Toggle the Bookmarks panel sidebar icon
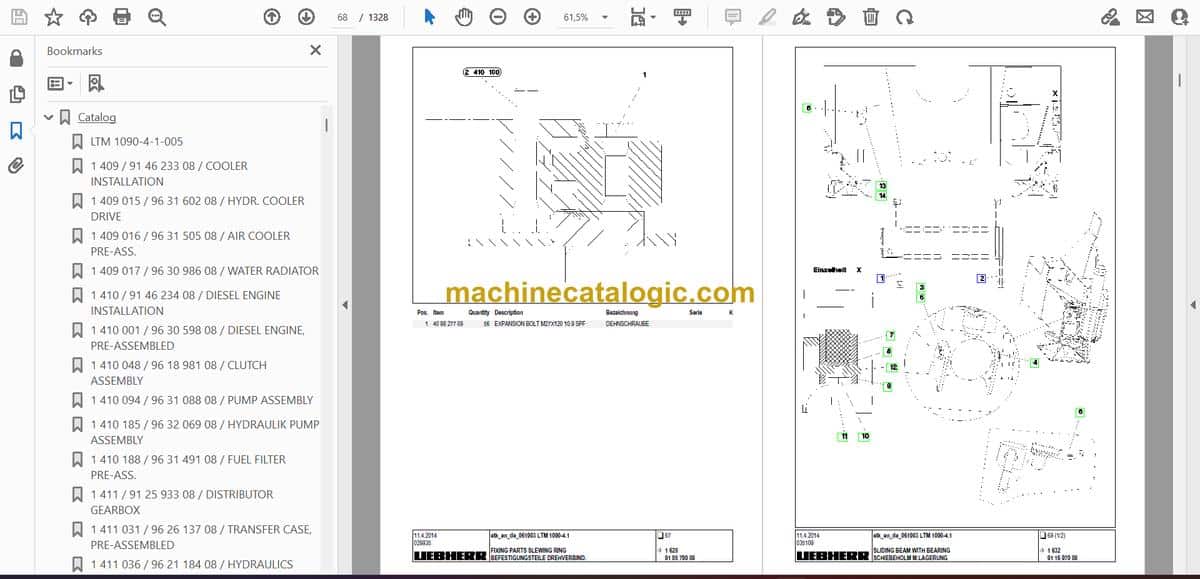1200x579 pixels. pos(16,130)
